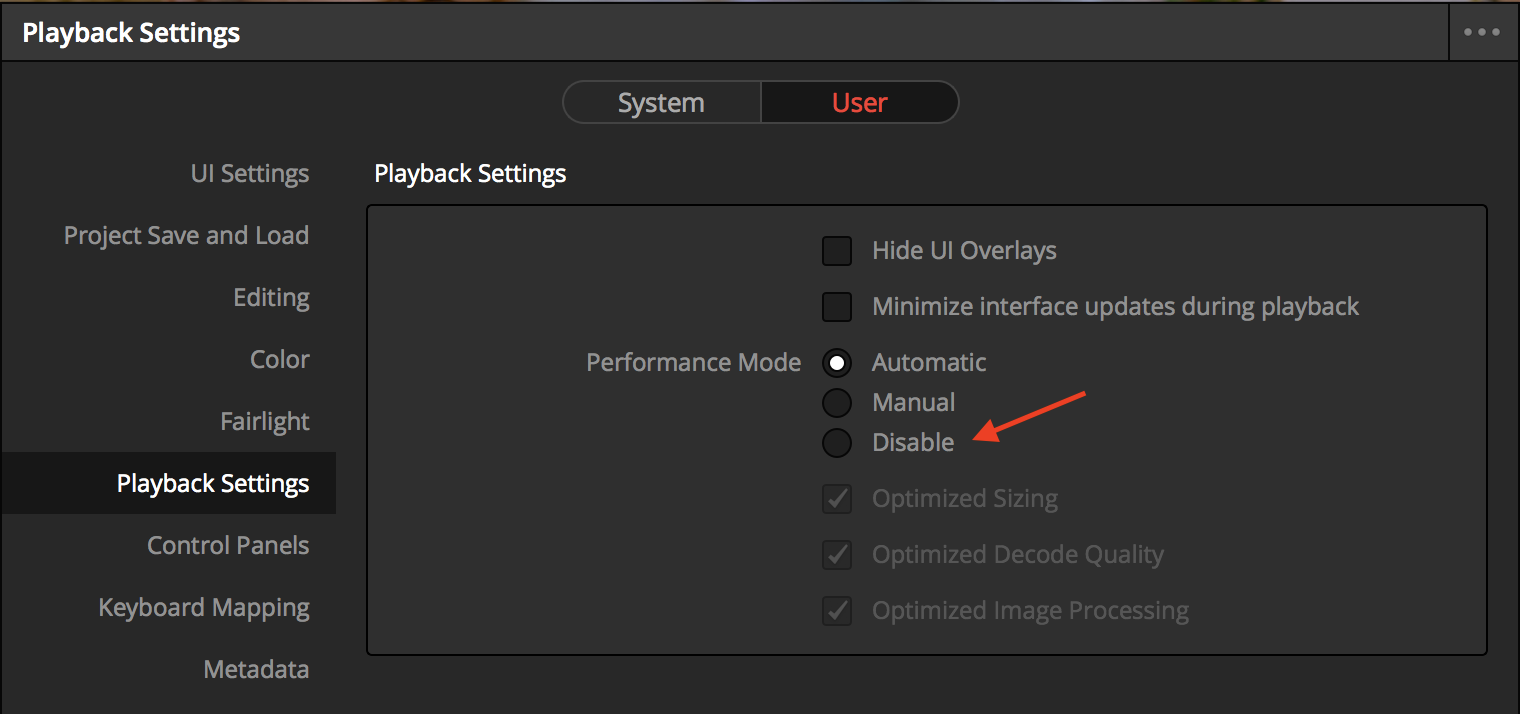Open Metadata preferences
This screenshot has height=714, width=1520.
click(x=256, y=669)
